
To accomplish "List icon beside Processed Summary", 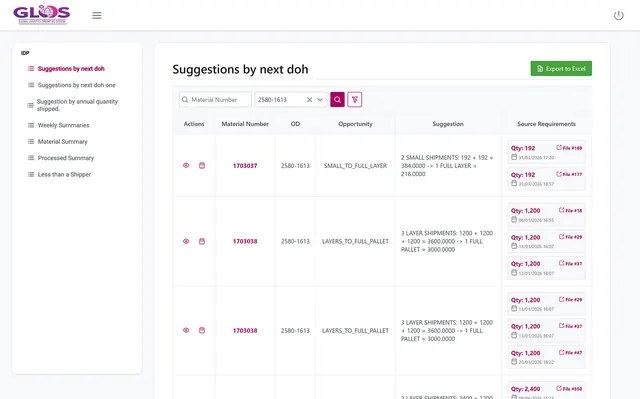I will coord(31,158).
